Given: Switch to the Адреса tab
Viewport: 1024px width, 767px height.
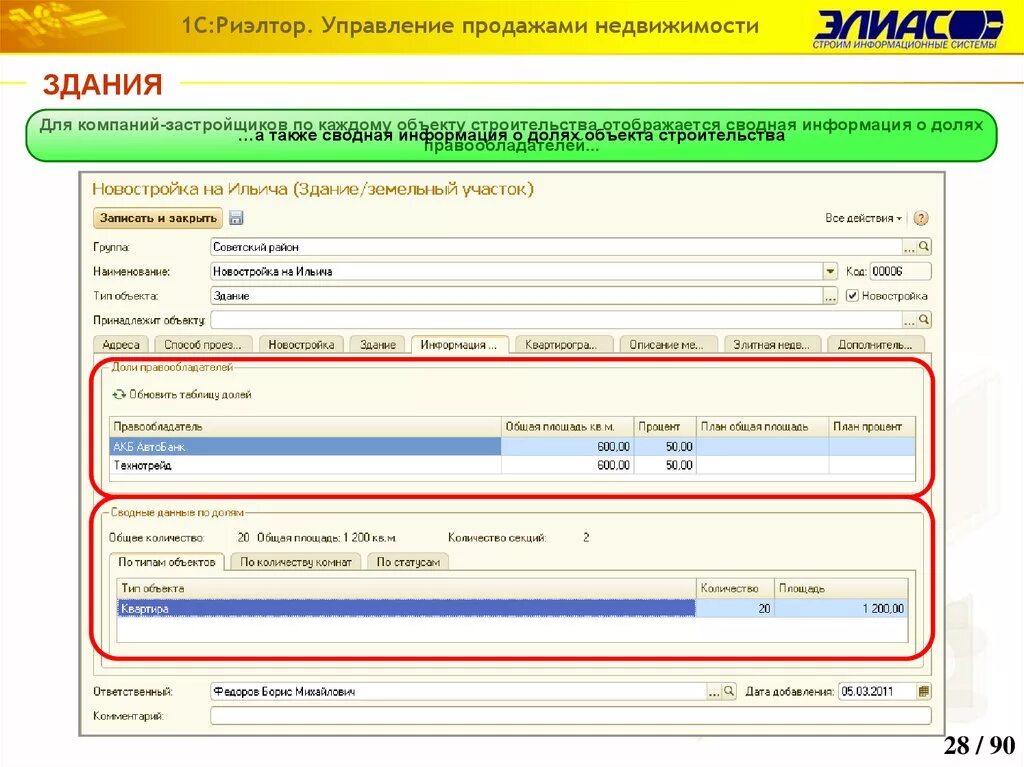Looking at the screenshot, I should click(121, 344).
